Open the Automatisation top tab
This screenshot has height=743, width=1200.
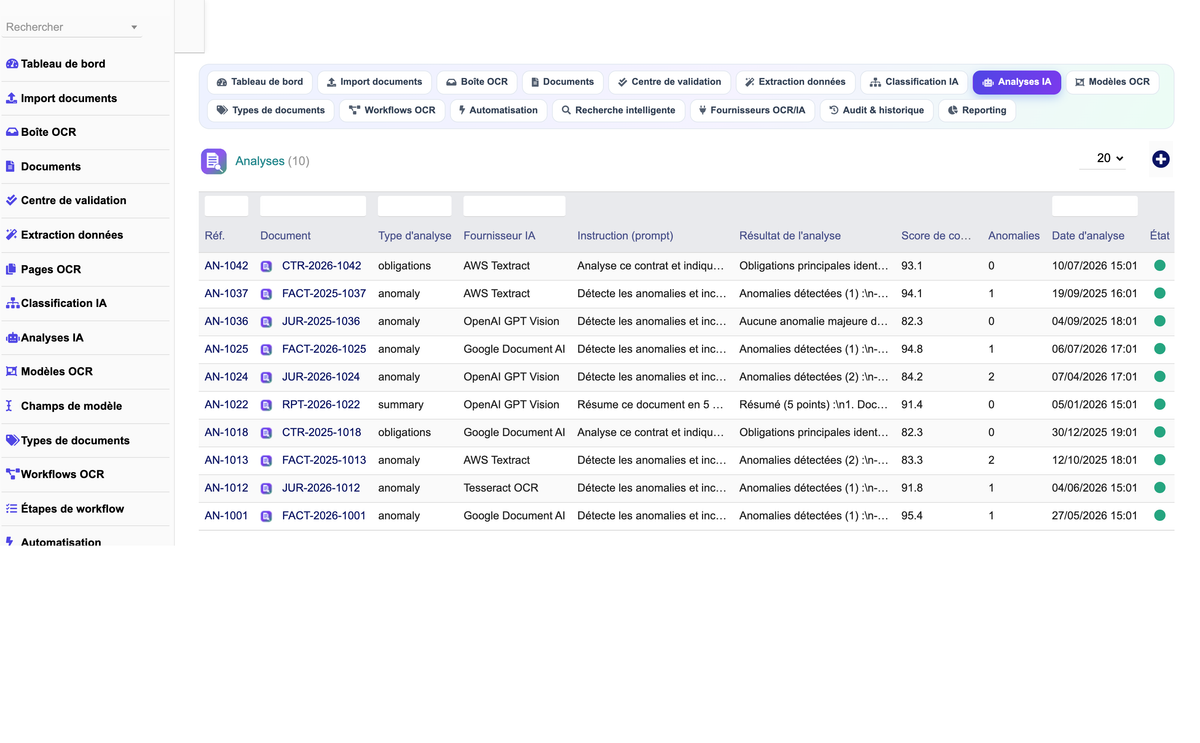click(498, 110)
